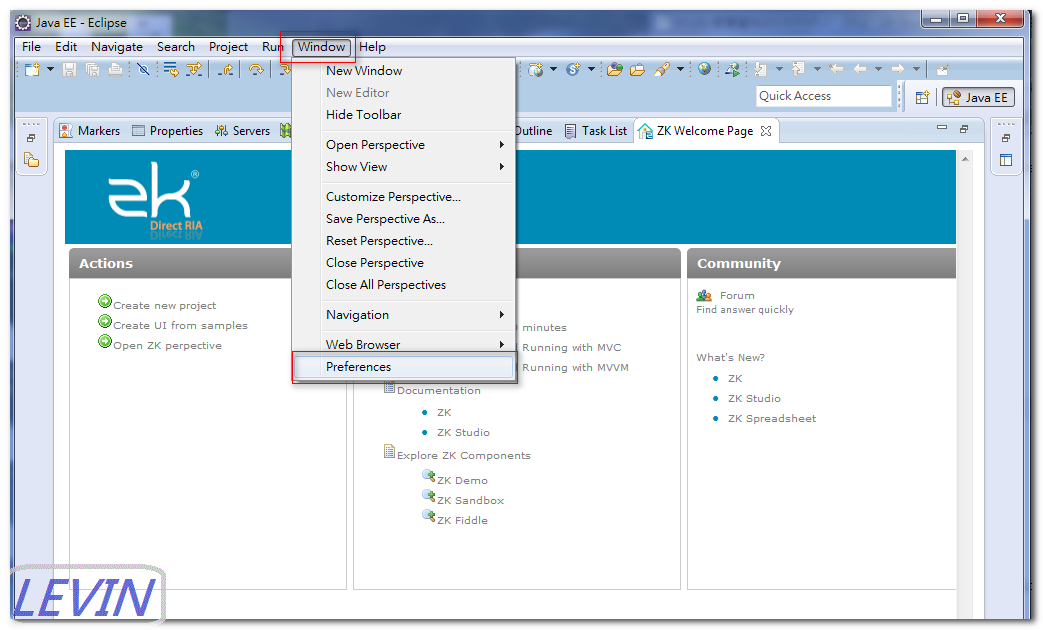Image resolution: width=1043 pixels, height=630 pixels.
Task: Select New Window menu entry
Action: (404, 71)
